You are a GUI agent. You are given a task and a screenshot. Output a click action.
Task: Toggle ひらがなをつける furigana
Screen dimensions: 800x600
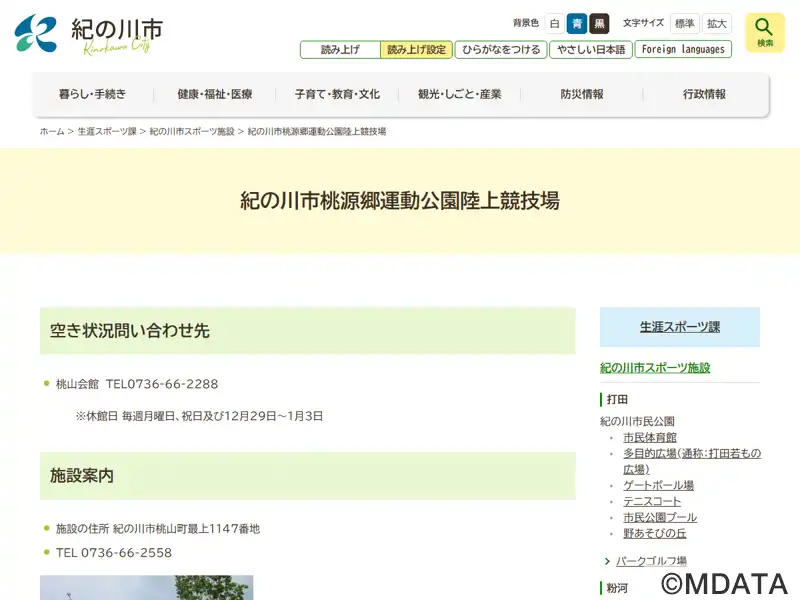click(501, 49)
